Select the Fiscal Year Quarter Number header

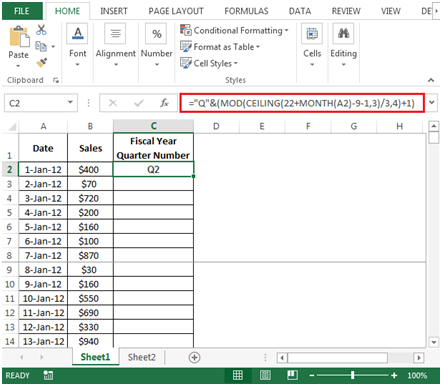click(153, 148)
